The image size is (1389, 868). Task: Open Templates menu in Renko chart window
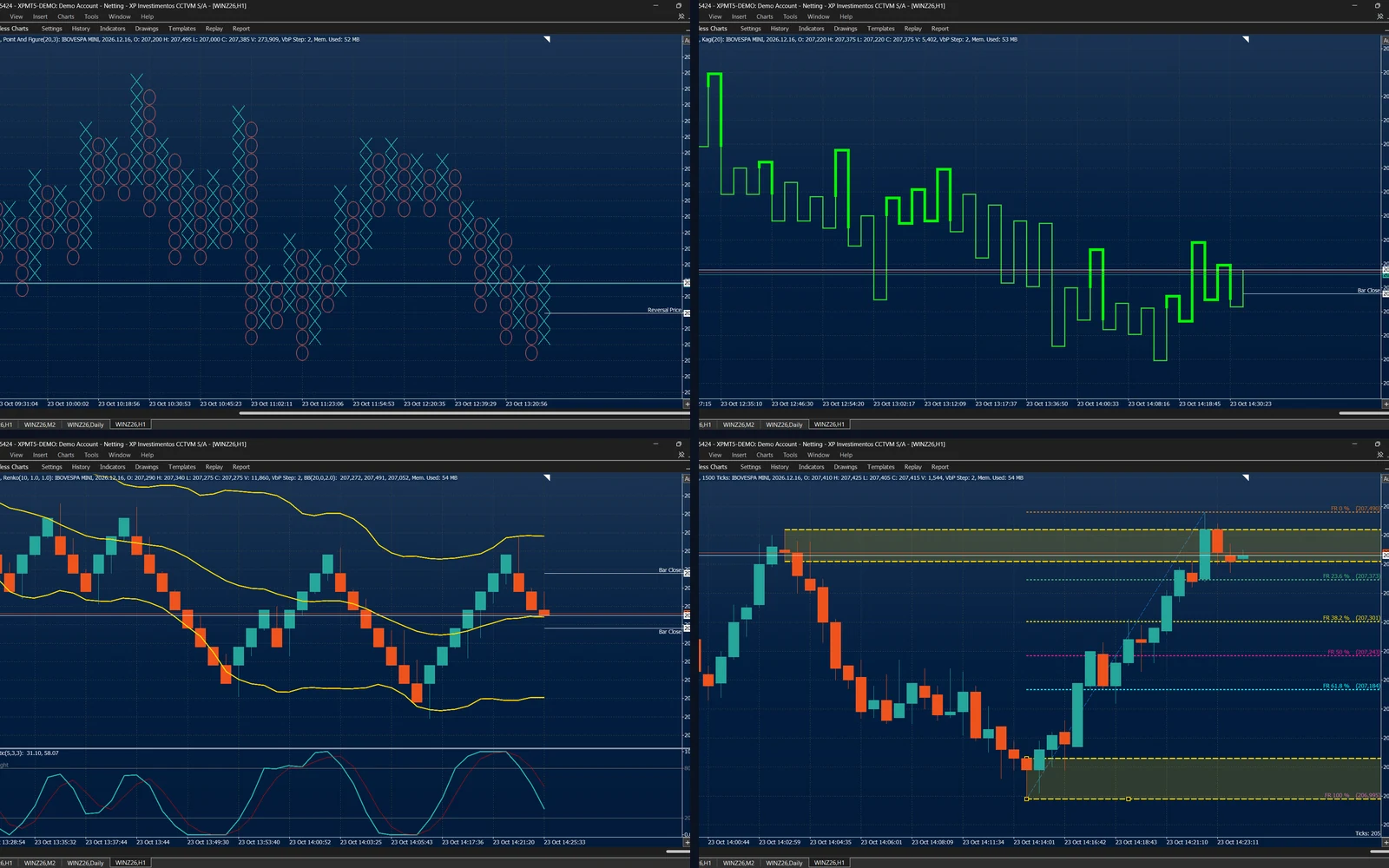(182, 467)
